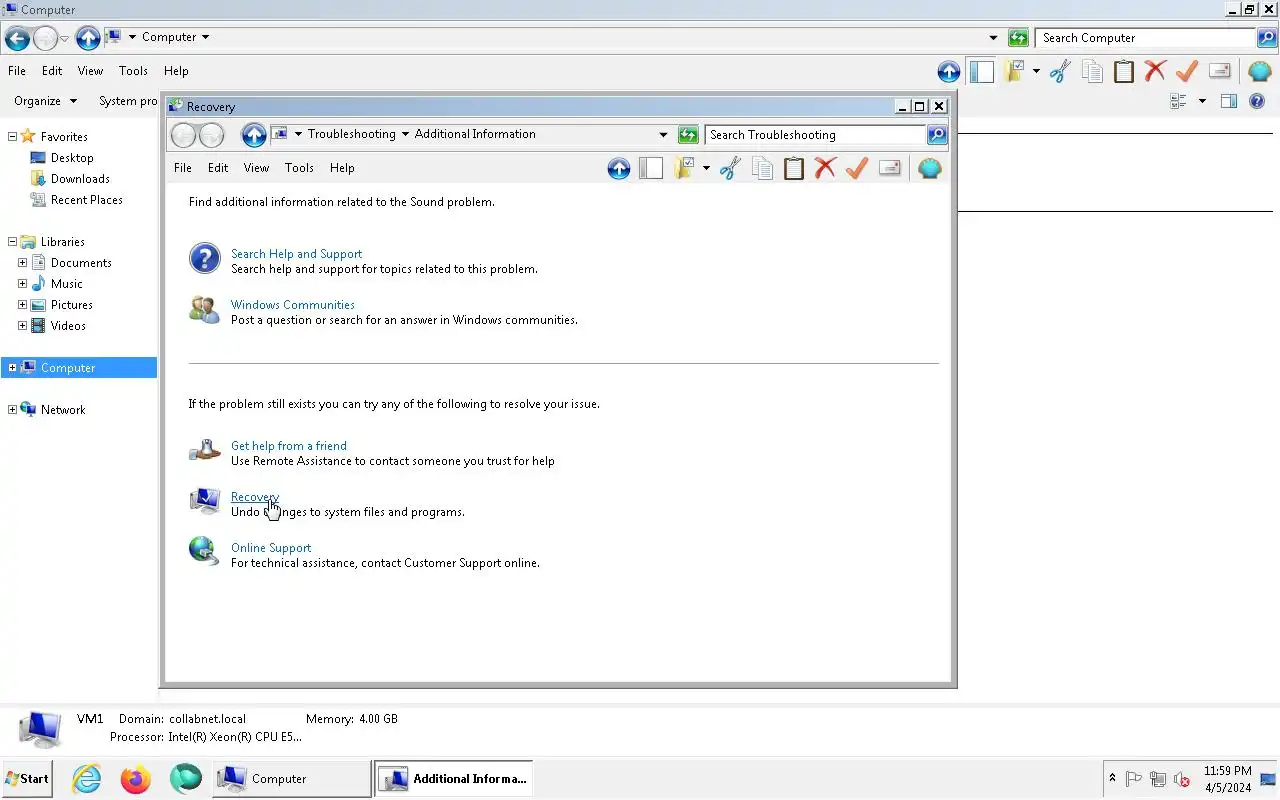The height and width of the screenshot is (800, 1280).
Task: Click Back button in Computer window
Action: tap(17, 38)
